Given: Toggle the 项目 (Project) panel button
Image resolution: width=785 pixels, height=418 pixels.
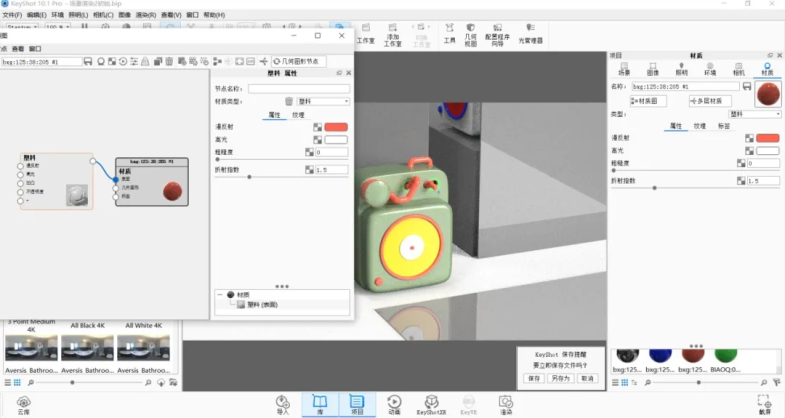Looking at the screenshot, I should pos(358,403).
